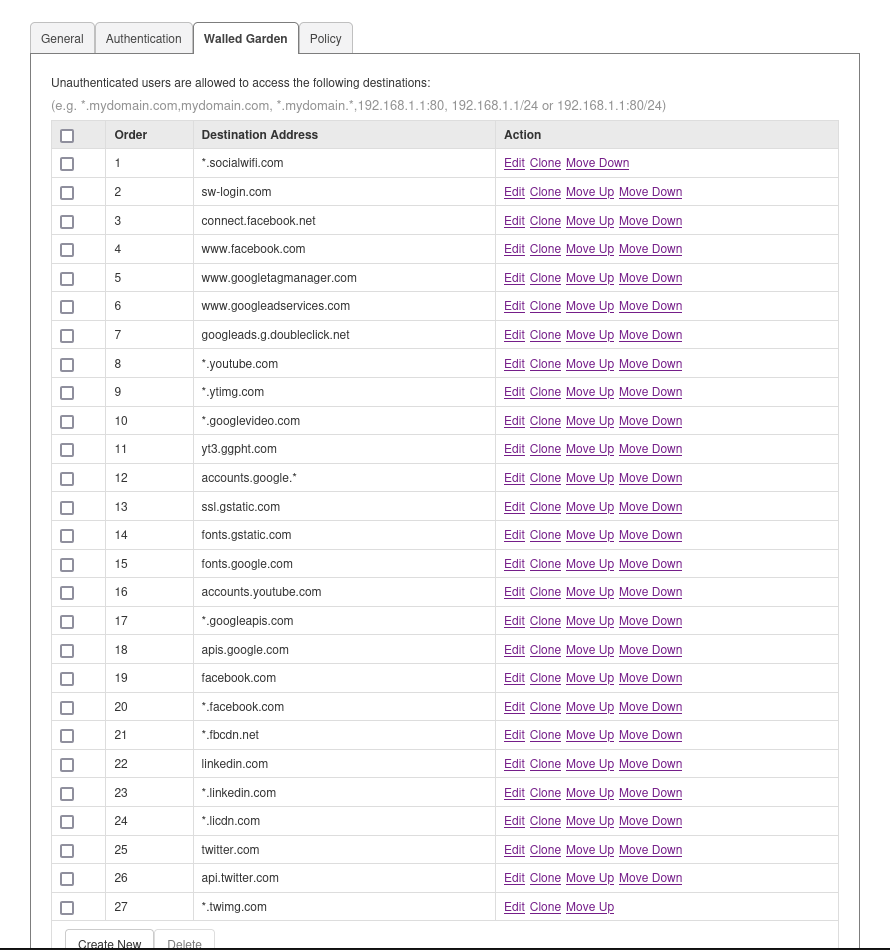This screenshot has height=950, width=890.
Task: Move up www.googletagmanager.com entry
Action: tap(589, 278)
